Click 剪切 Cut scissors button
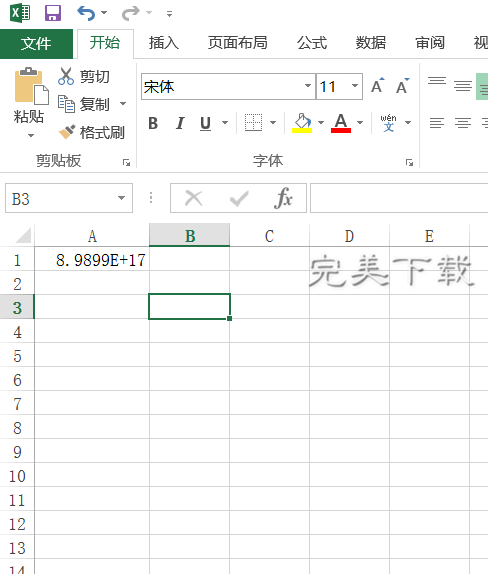488x574 pixels. click(x=84, y=77)
